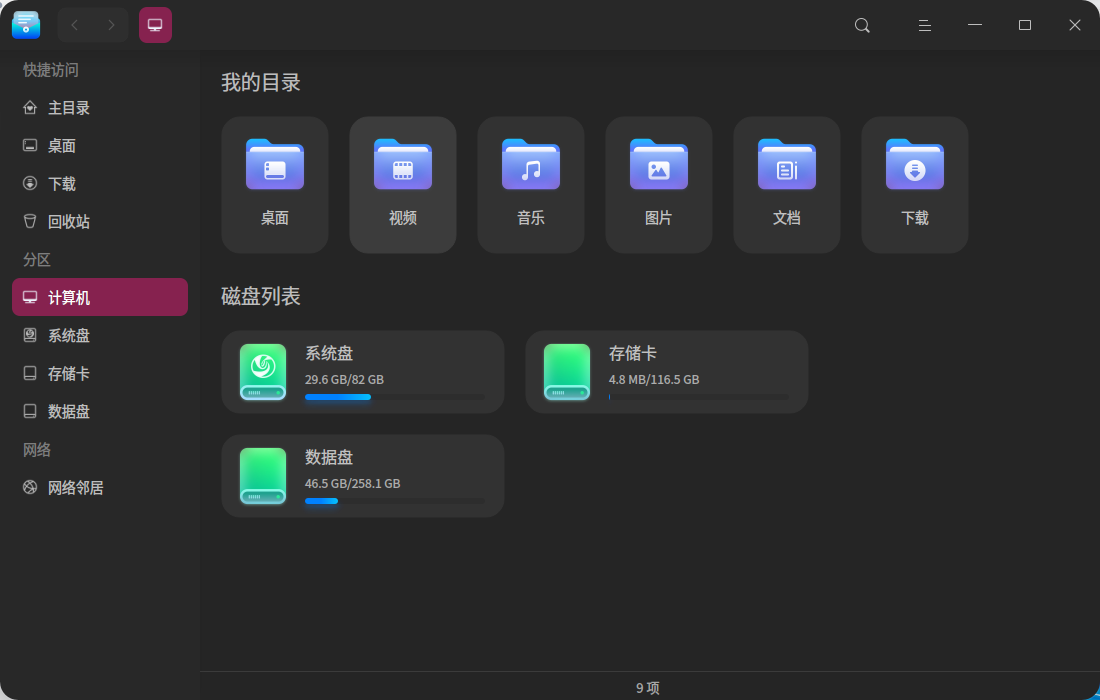Close the file manager window
Screen dimensions: 1100x700
pyautogui.click(x=1075, y=25)
